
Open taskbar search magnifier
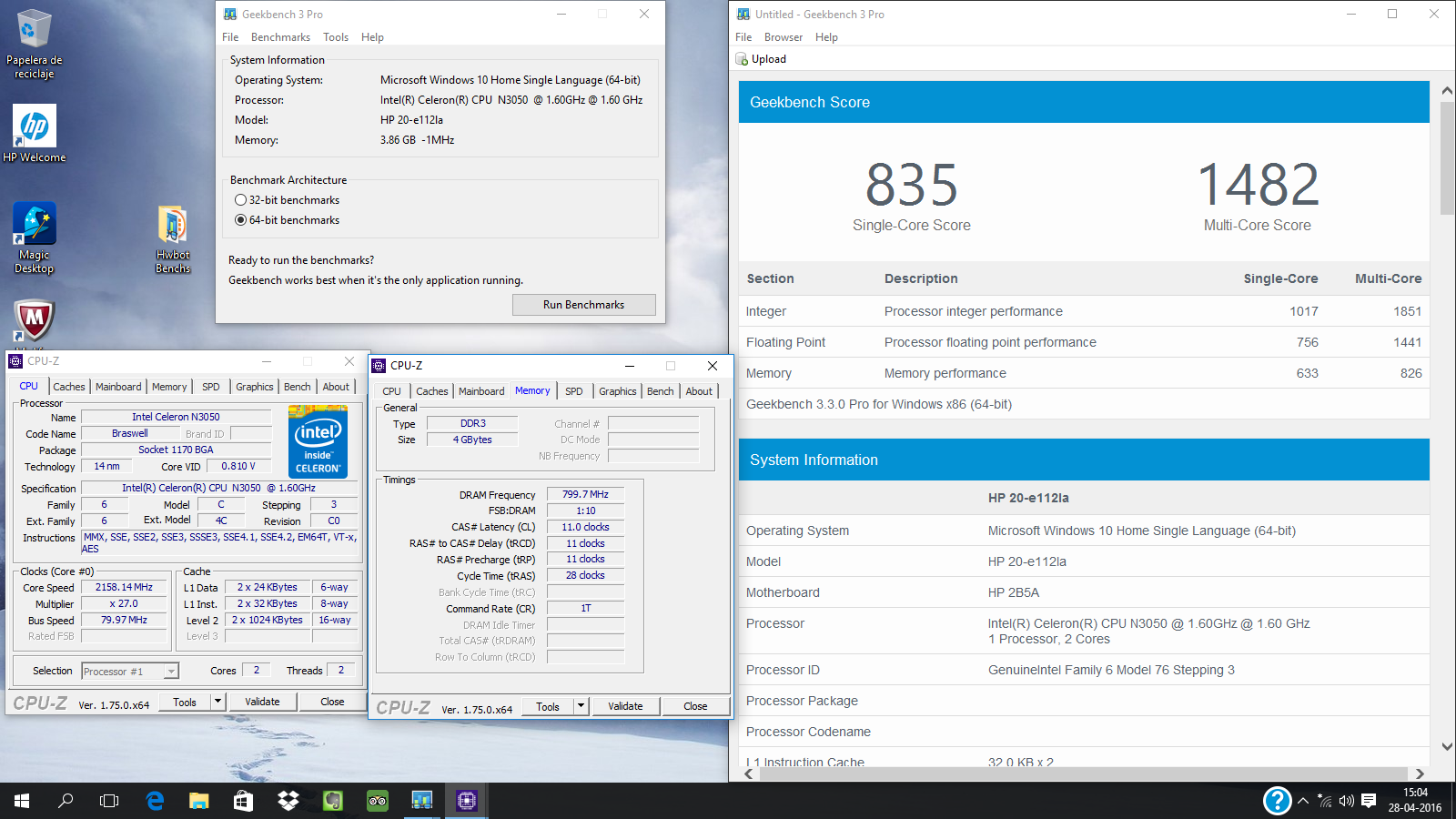click(x=66, y=801)
